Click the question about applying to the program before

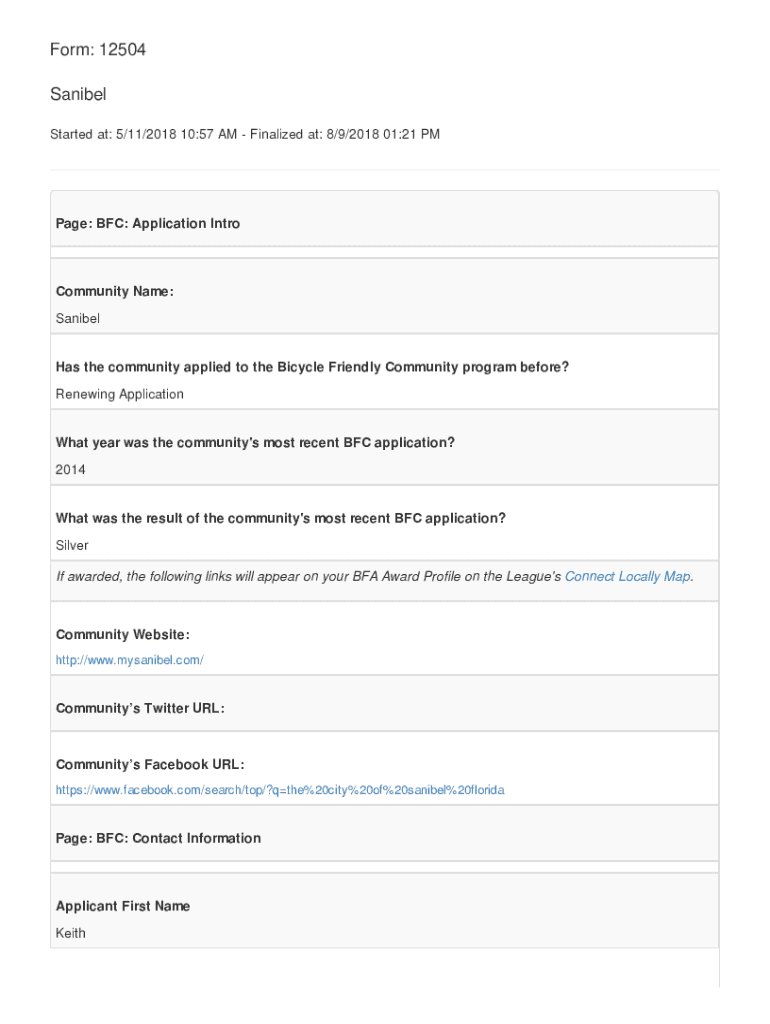pos(312,367)
